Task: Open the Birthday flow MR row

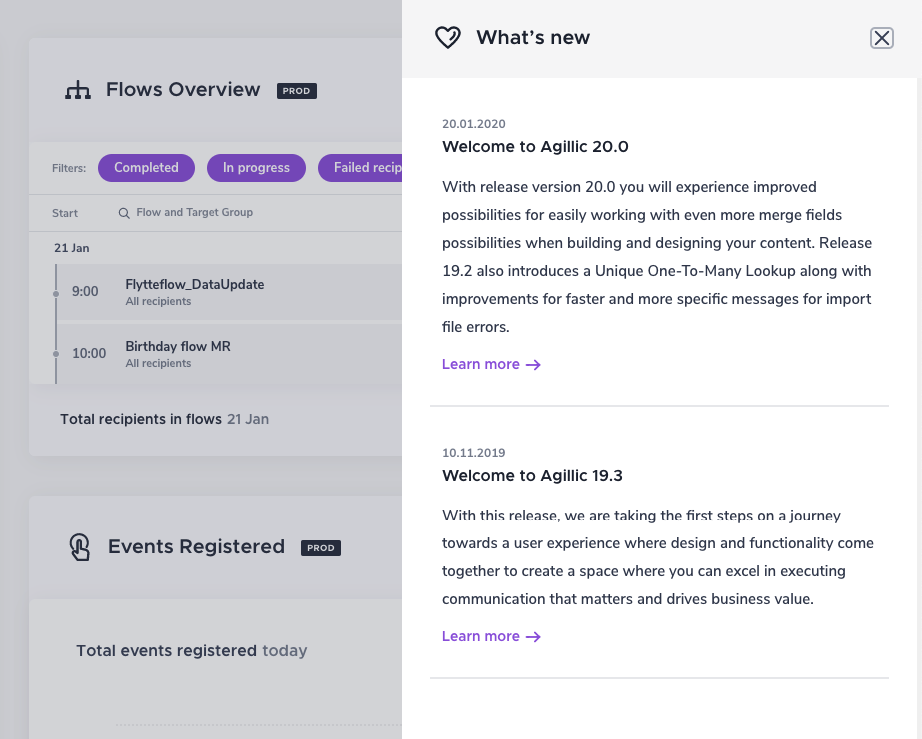Action: (x=229, y=354)
